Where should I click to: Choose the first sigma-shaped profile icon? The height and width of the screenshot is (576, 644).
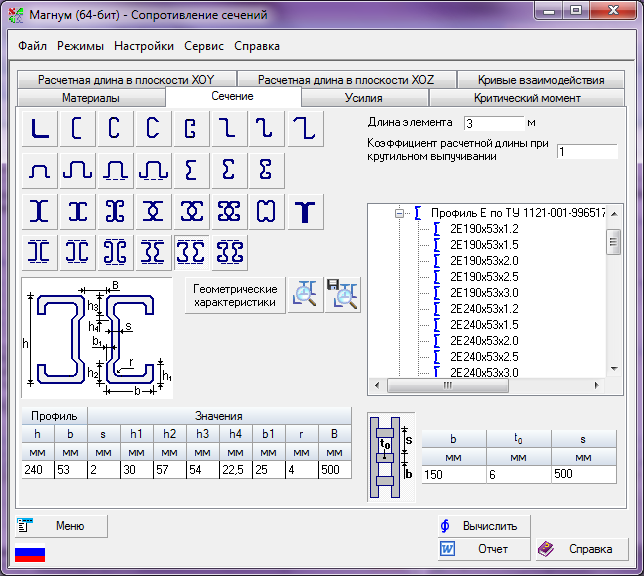coord(192,170)
